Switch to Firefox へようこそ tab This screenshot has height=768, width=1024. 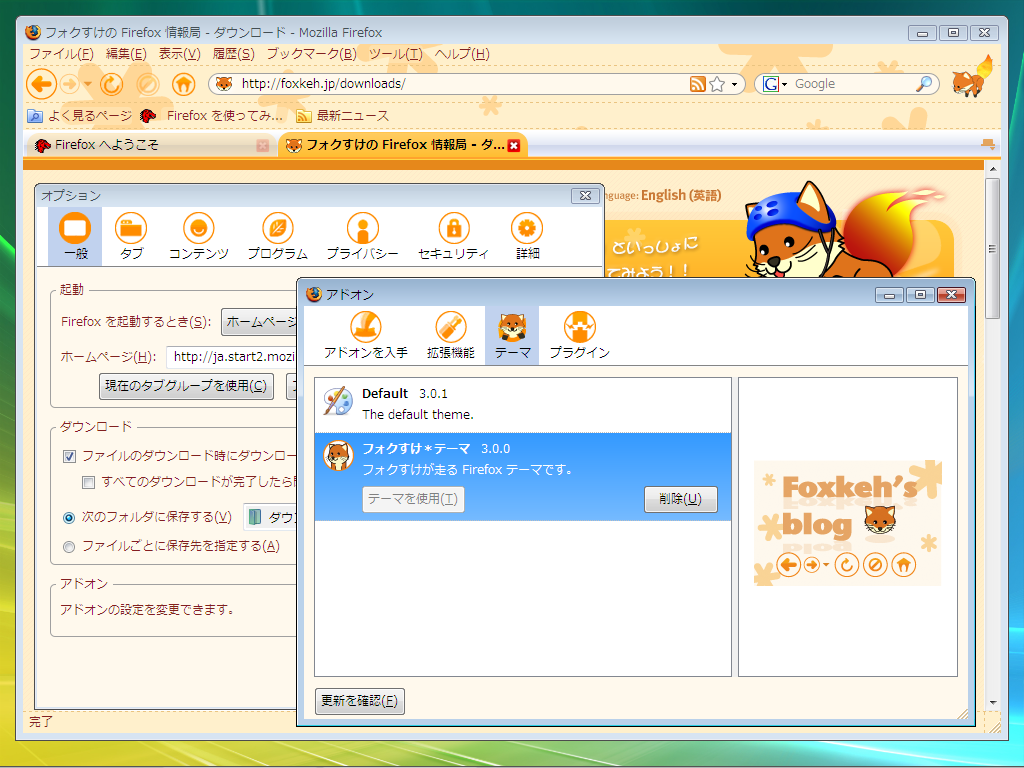pyautogui.click(x=150, y=145)
